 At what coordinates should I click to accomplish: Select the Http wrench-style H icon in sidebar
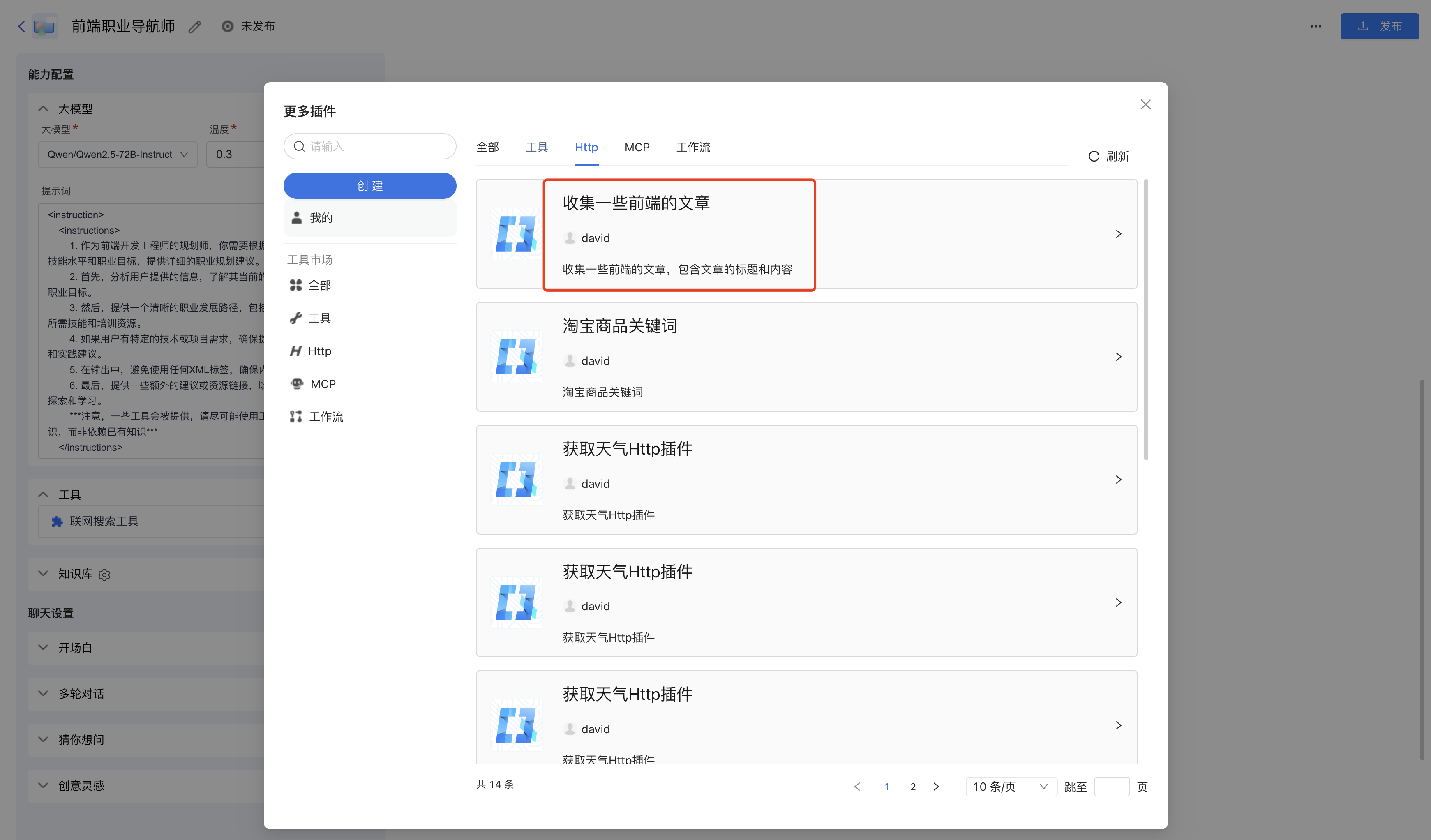295,351
